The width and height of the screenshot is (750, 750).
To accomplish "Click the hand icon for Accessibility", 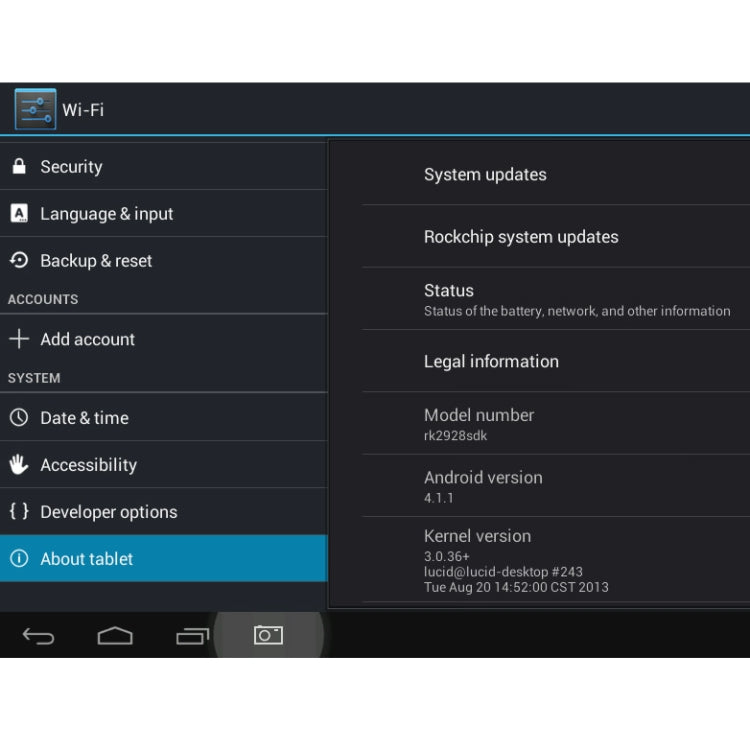I will pyautogui.click(x=19, y=464).
